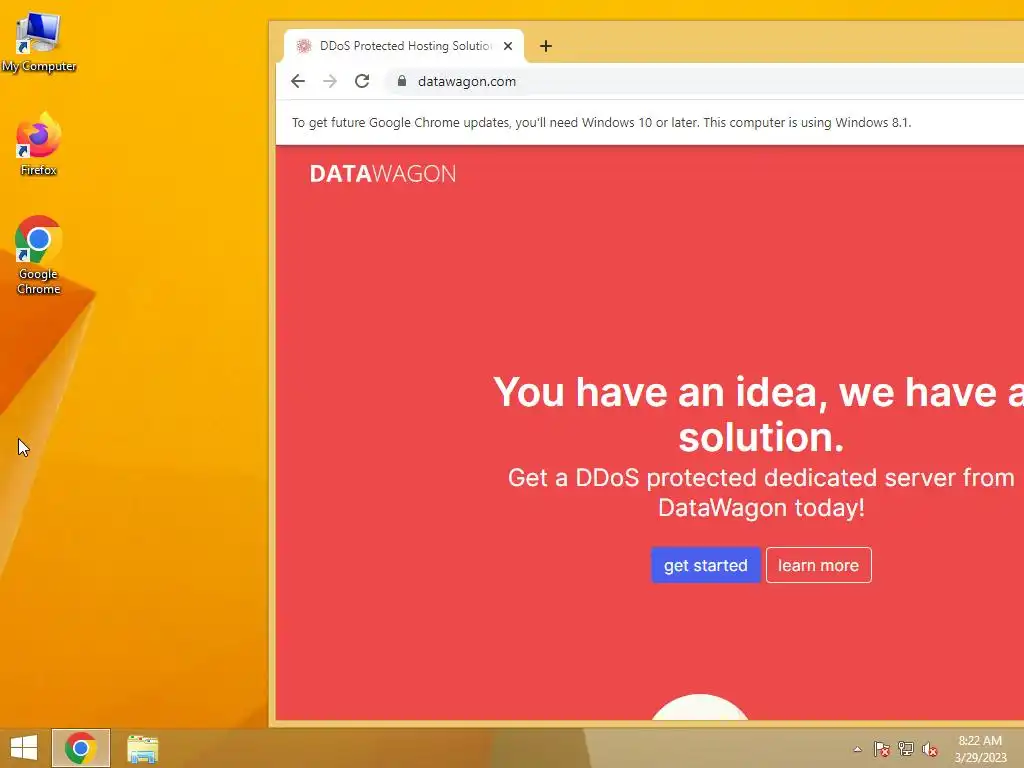Screen dimensions: 1024x768
Task: Click the blue get started button
Action: tap(705, 565)
